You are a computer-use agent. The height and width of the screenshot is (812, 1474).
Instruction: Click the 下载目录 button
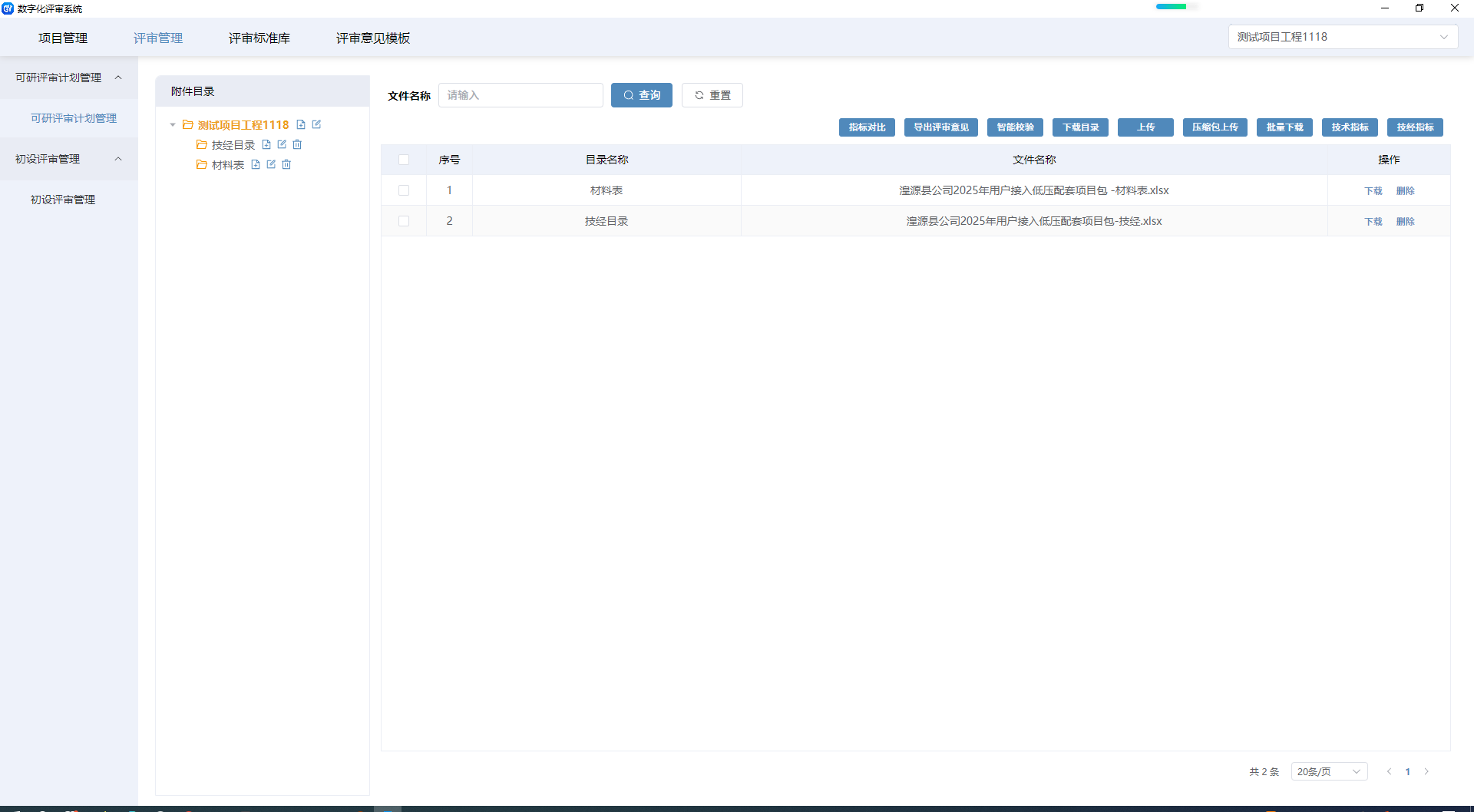pyautogui.click(x=1080, y=127)
